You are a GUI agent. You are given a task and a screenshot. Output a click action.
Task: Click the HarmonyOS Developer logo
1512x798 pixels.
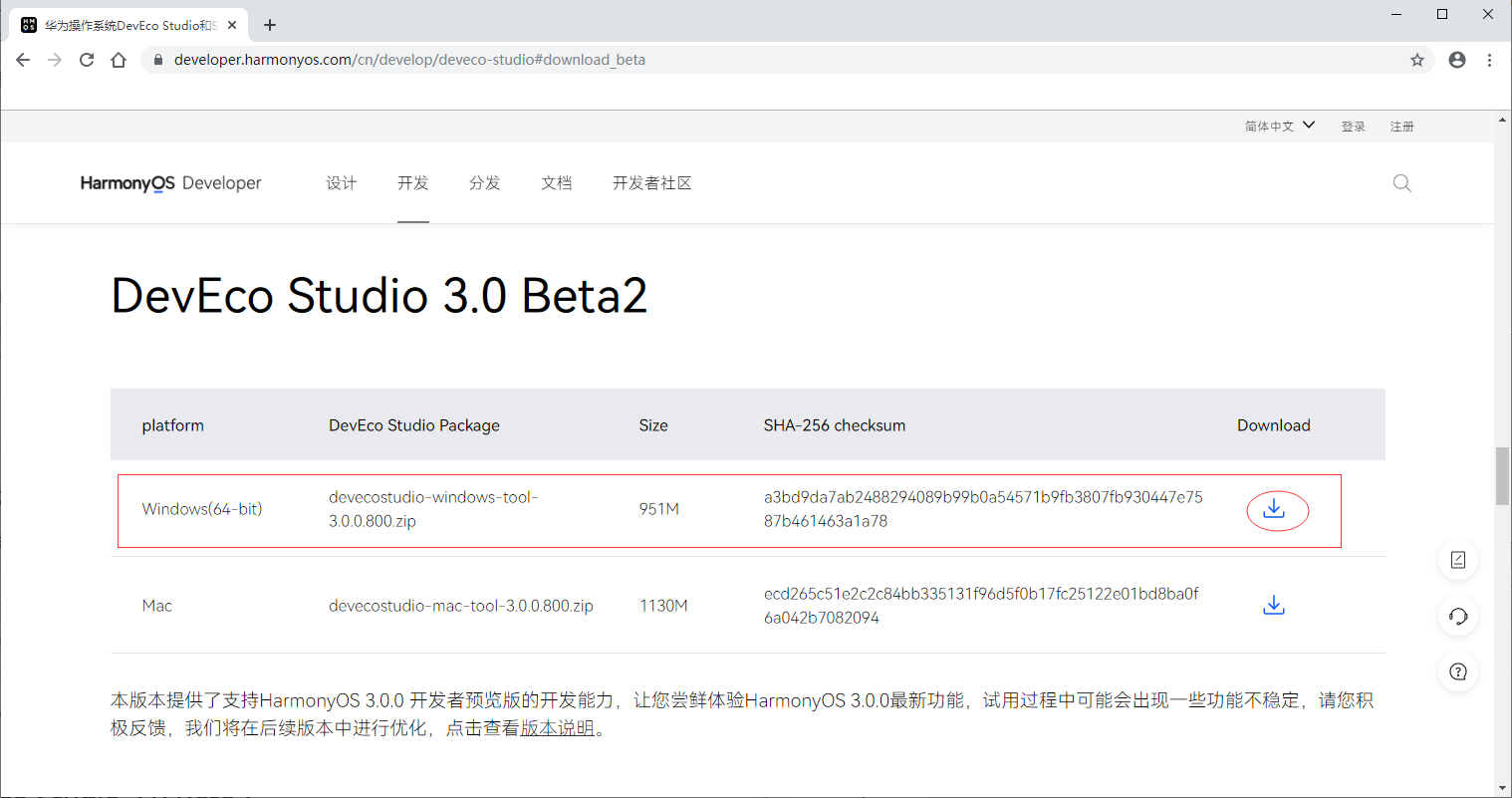pyautogui.click(x=170, y=183)
